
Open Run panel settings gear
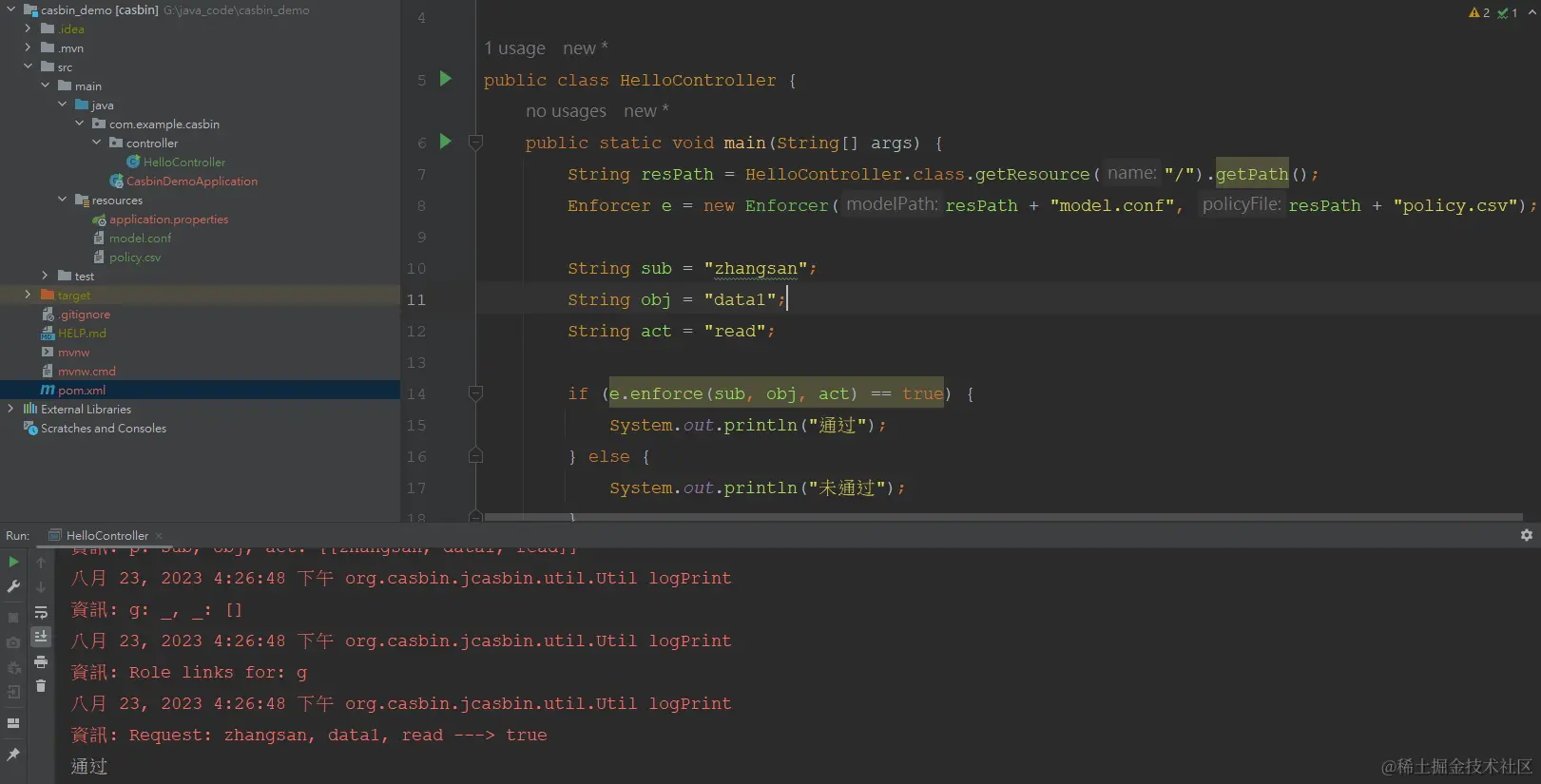click(1526, 535)
